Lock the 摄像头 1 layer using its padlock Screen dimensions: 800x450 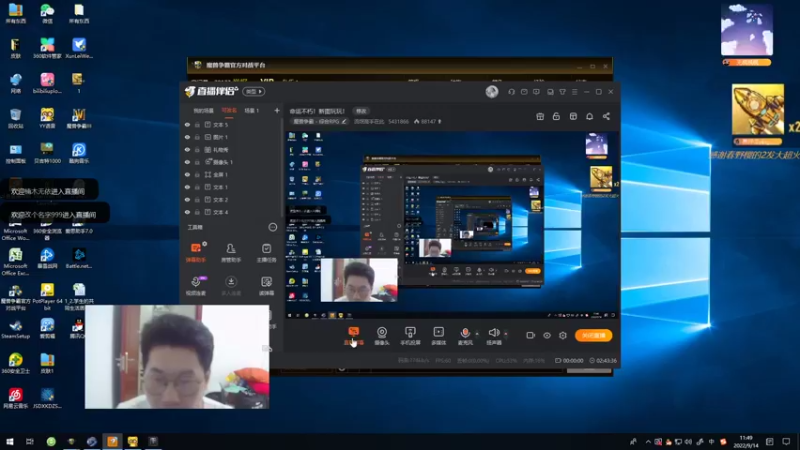[x=197, y=162]
